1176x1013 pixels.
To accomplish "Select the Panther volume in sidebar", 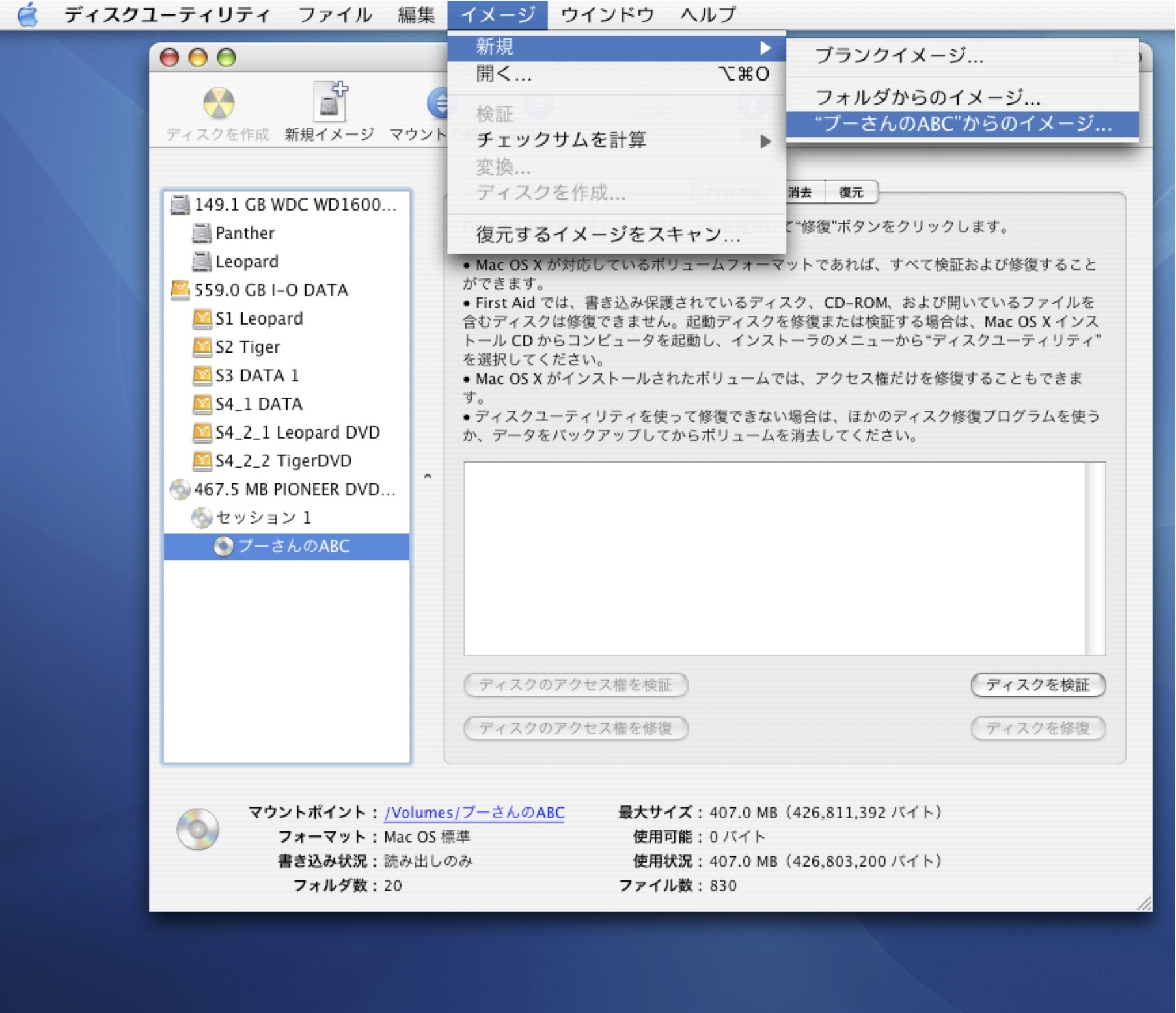I will [246, 233].
